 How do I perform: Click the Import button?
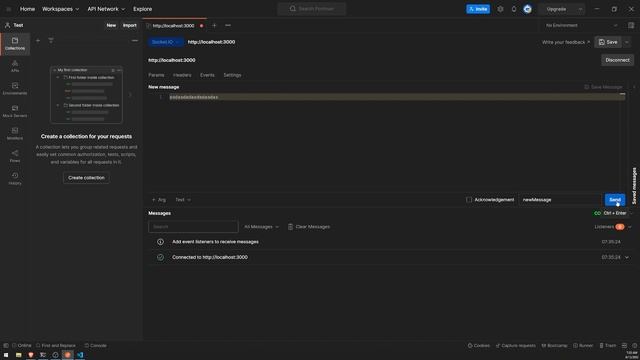130,25
